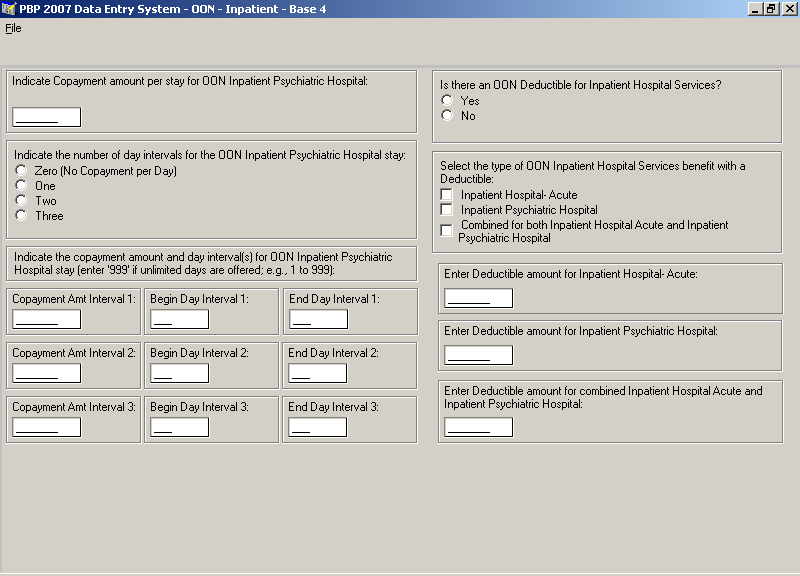Screen dimensions: 800x576
Task: Click Deductible amount field for Inpatient Hospital- Acute
Action: pos(479,298)
